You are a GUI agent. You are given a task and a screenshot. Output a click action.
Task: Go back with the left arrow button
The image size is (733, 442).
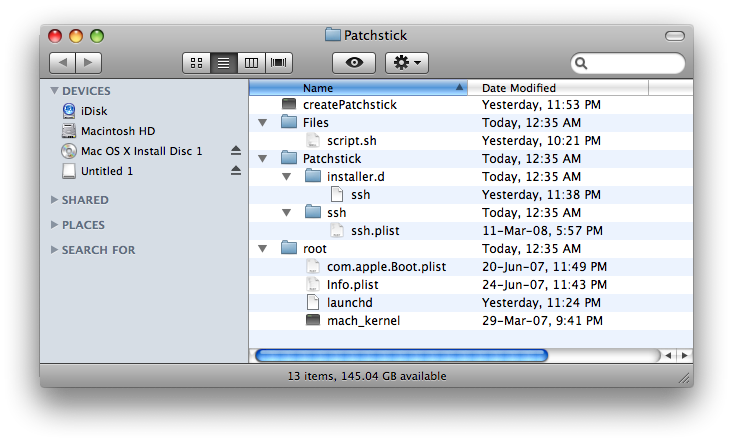coord(62,63)
